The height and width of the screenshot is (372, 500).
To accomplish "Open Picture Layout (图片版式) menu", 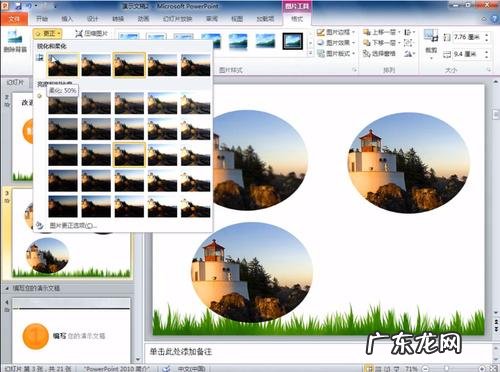I will (336, 53).
